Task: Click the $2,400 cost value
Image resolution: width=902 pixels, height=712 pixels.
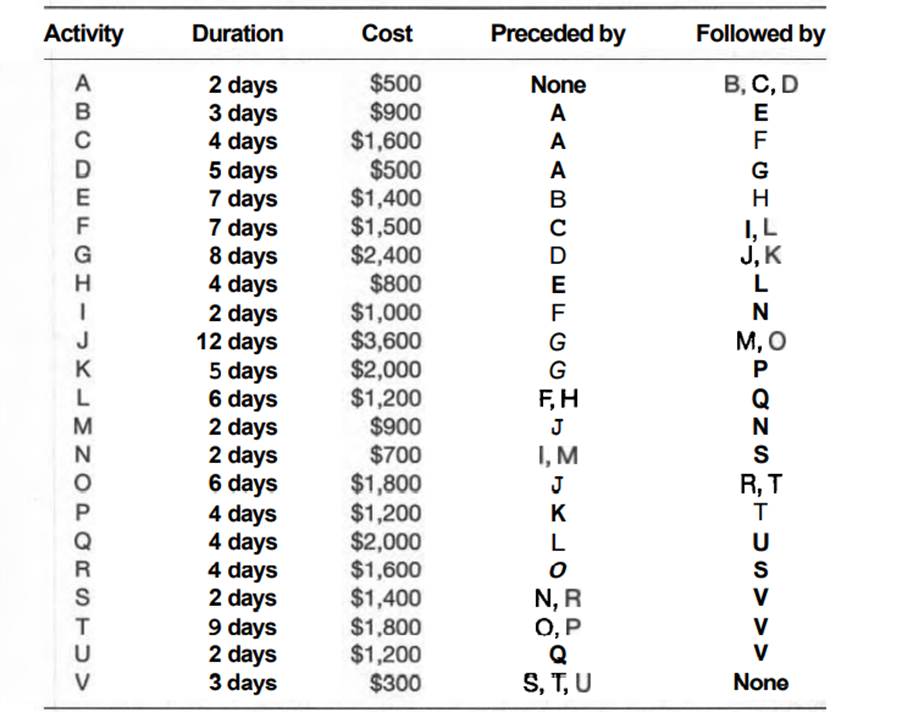Action: [386, 256]
